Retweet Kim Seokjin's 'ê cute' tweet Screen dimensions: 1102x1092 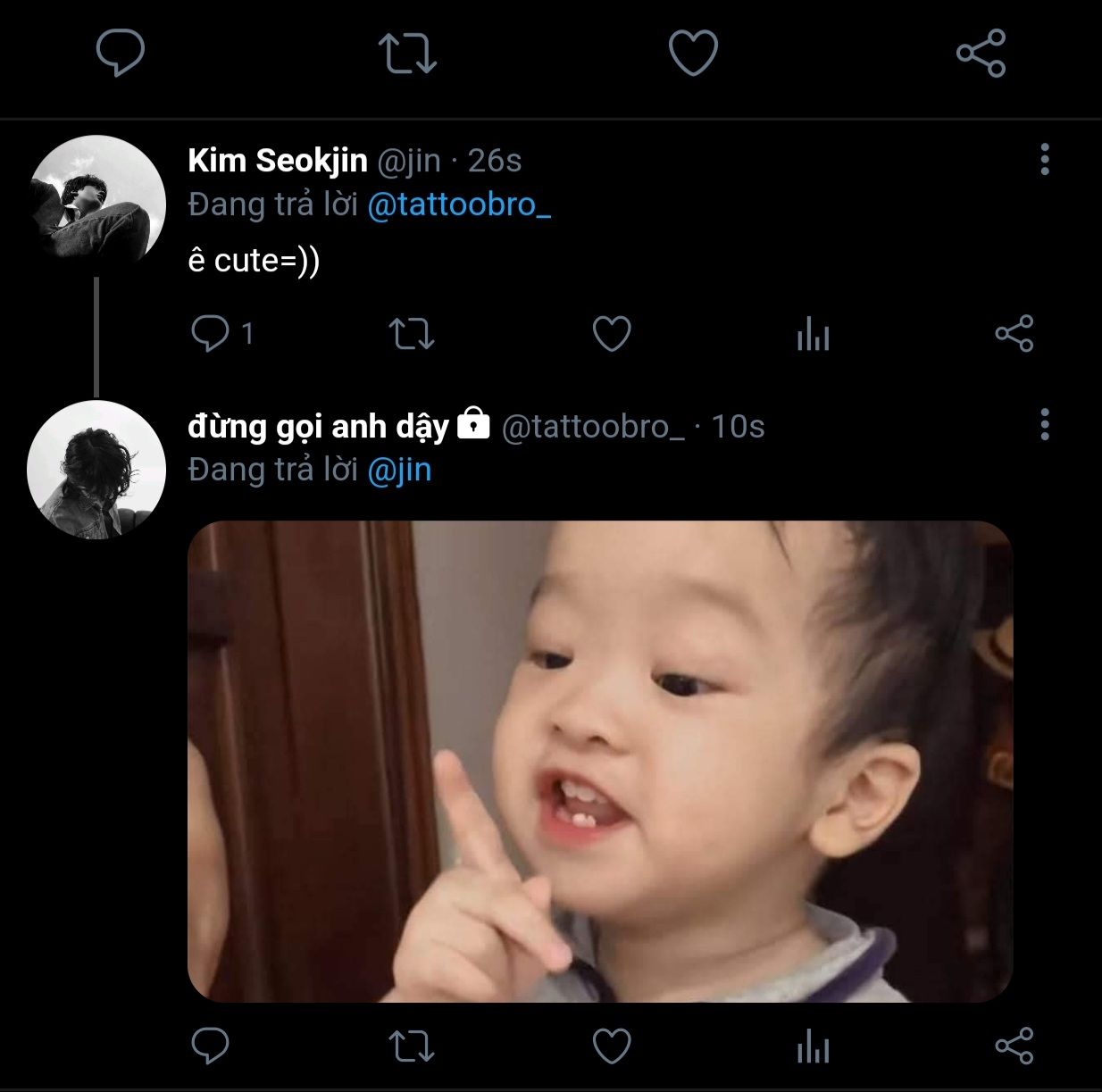tap(412, 334)
